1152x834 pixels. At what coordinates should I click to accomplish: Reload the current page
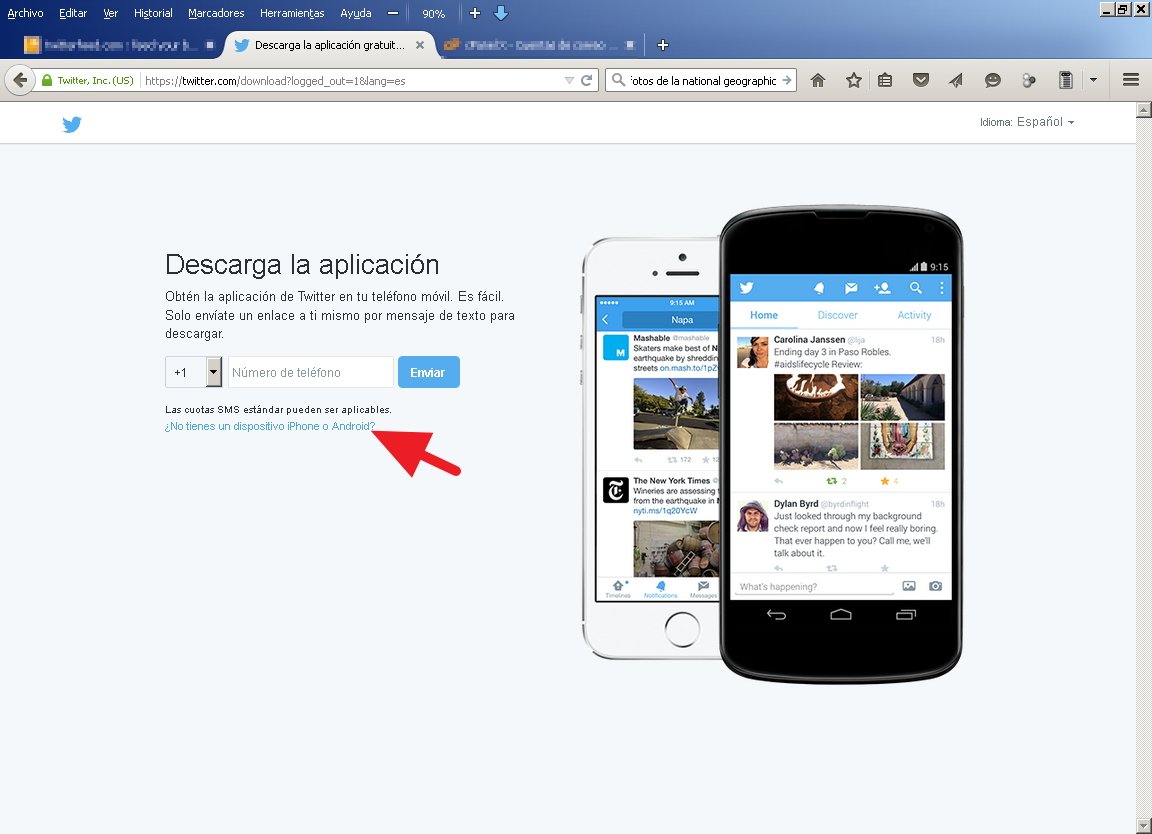587,80
